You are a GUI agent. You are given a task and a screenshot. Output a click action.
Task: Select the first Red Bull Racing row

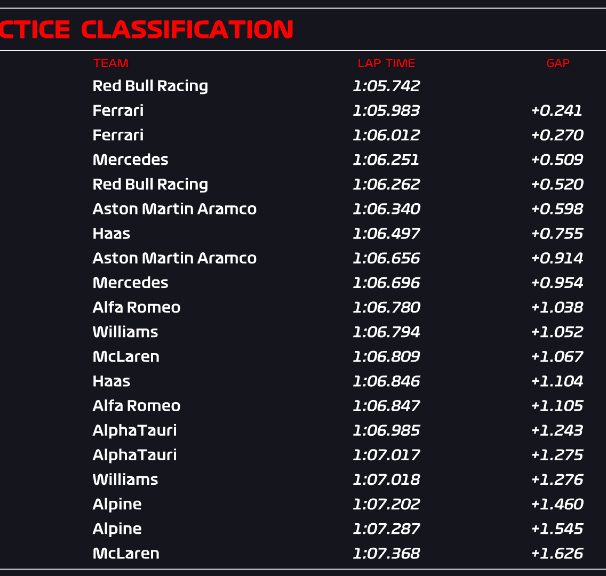pyautogui.click(x=303, y=86)
